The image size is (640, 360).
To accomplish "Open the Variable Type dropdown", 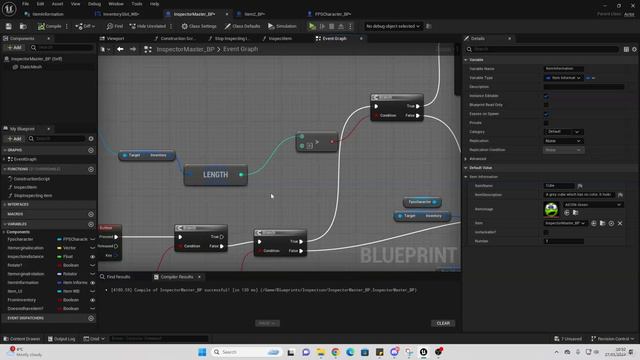I will (x=563, y=78).
